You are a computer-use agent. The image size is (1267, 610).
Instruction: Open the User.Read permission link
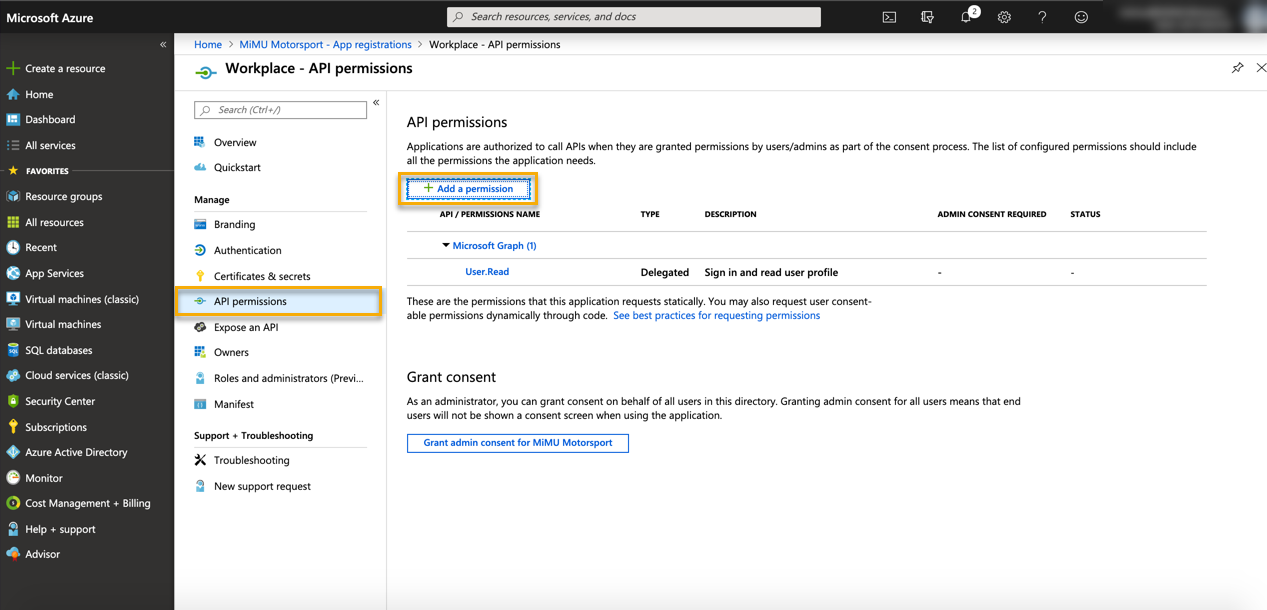[x=487, y=272]
